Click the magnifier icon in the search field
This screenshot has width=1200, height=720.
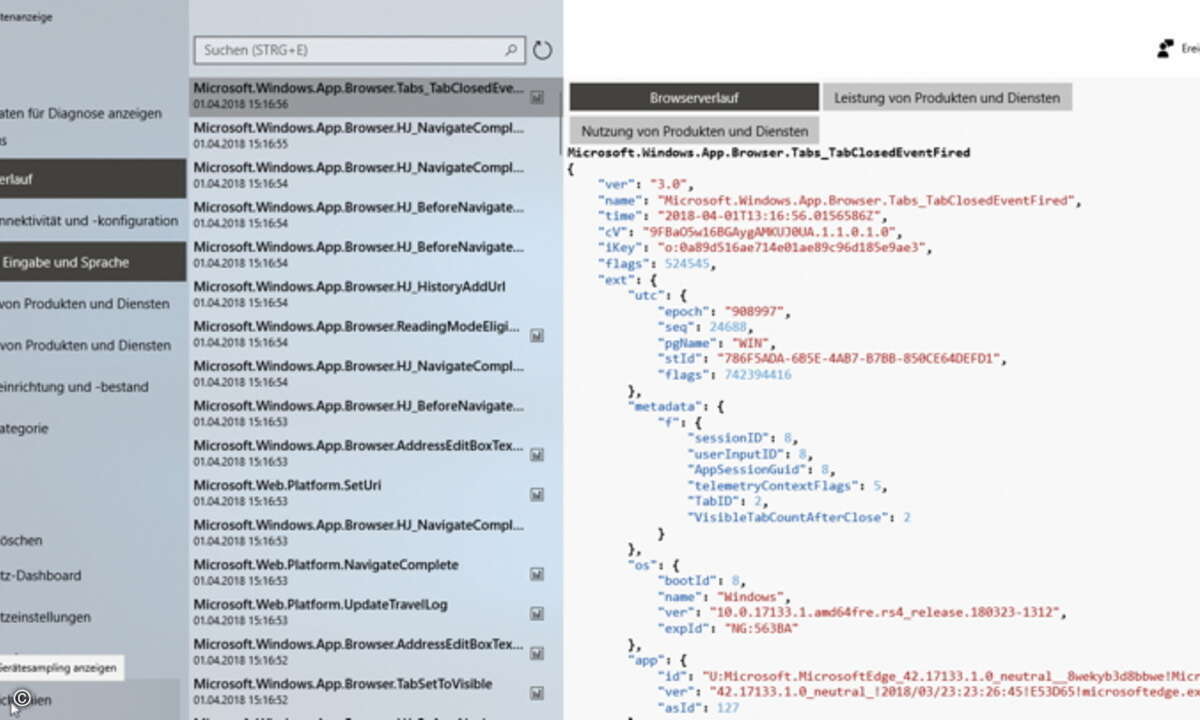coord(511,49)
